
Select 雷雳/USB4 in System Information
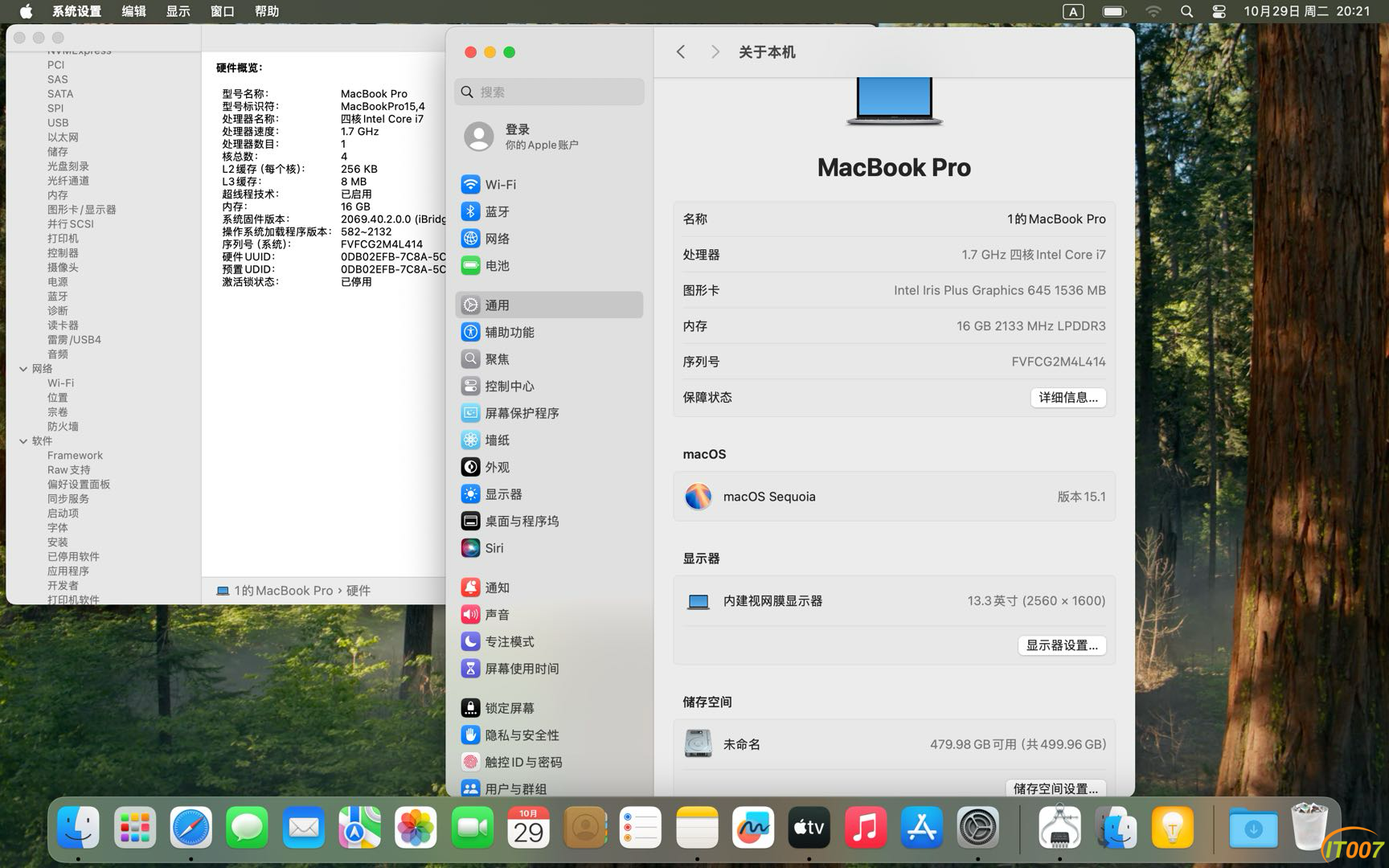pyautogui.click(x=74, y=340)
